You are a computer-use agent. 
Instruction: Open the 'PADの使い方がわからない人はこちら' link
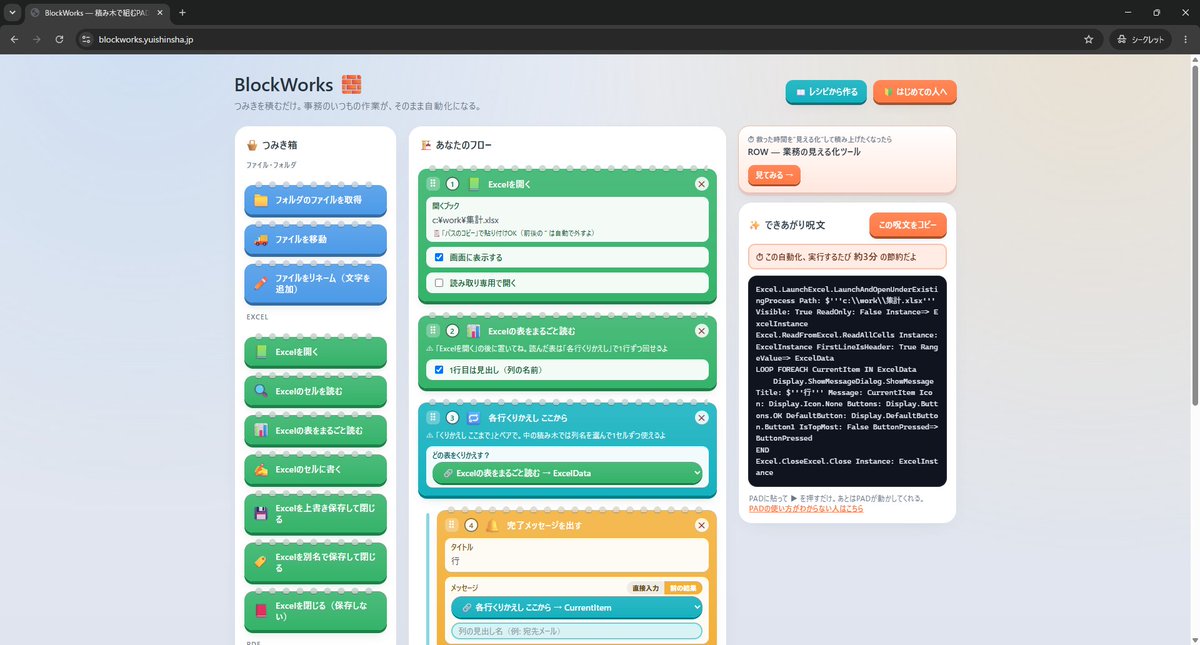click(x=806, y=509)
